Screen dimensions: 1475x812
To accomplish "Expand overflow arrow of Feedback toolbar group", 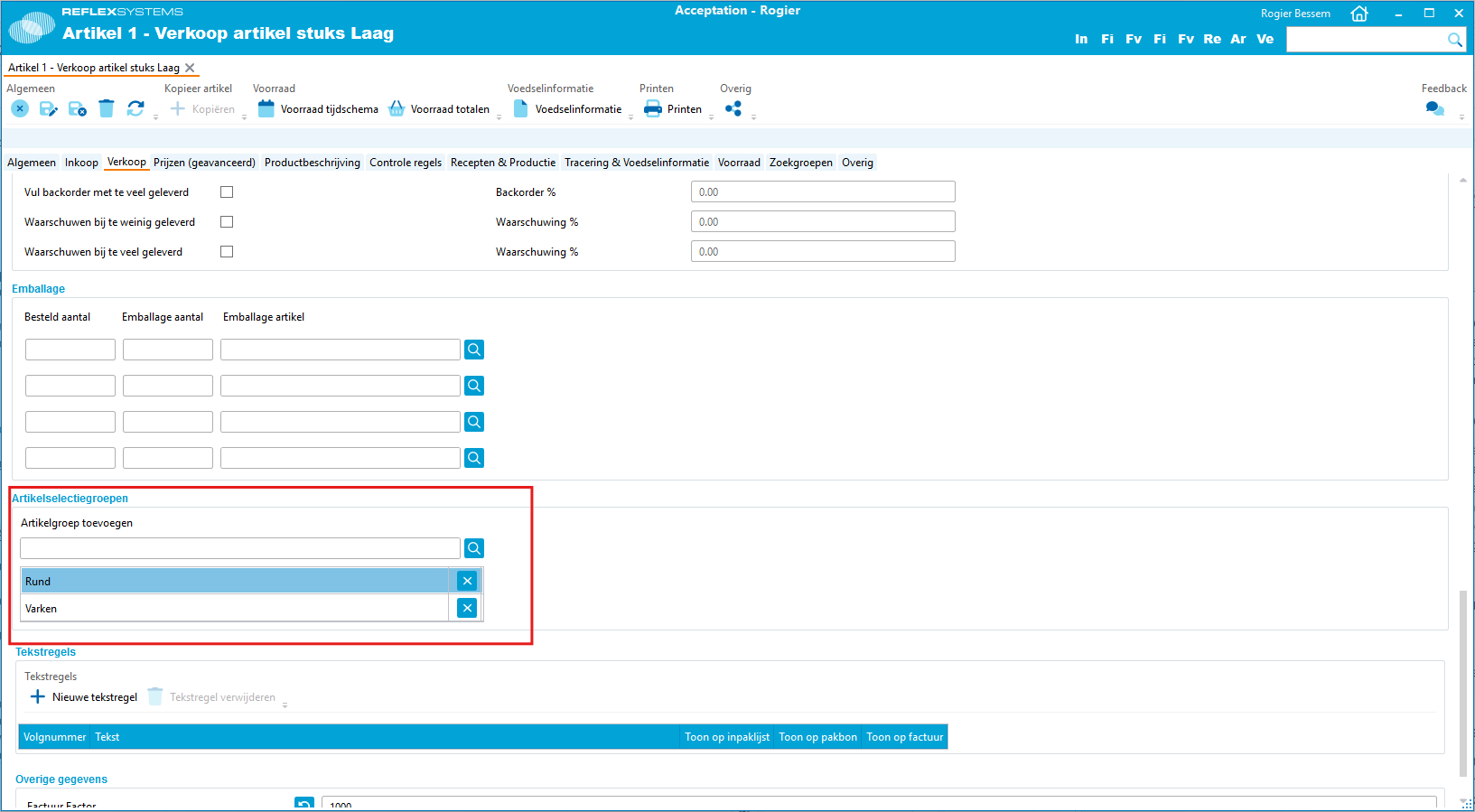I will tap(1461, 117).
